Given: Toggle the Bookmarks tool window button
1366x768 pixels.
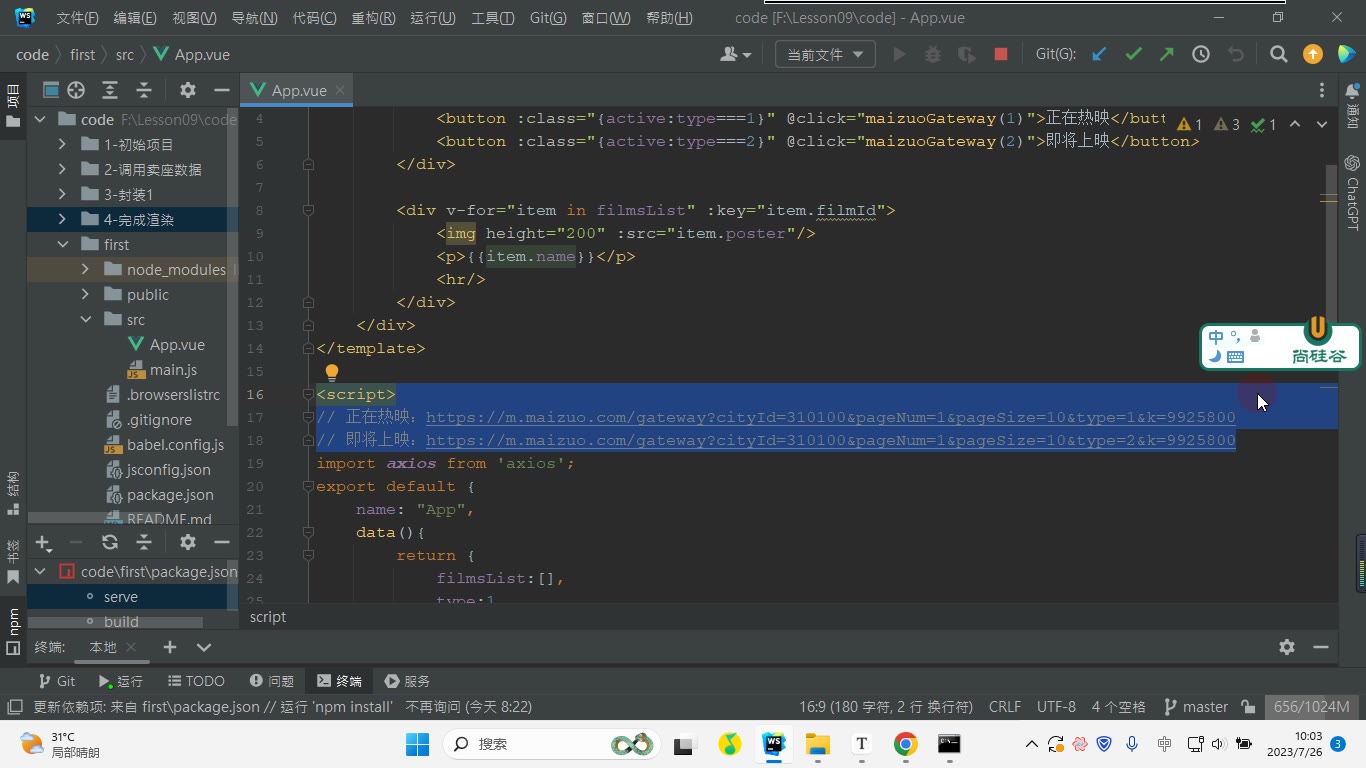Looking at the screenshot, I should click(x=13, y=562).
